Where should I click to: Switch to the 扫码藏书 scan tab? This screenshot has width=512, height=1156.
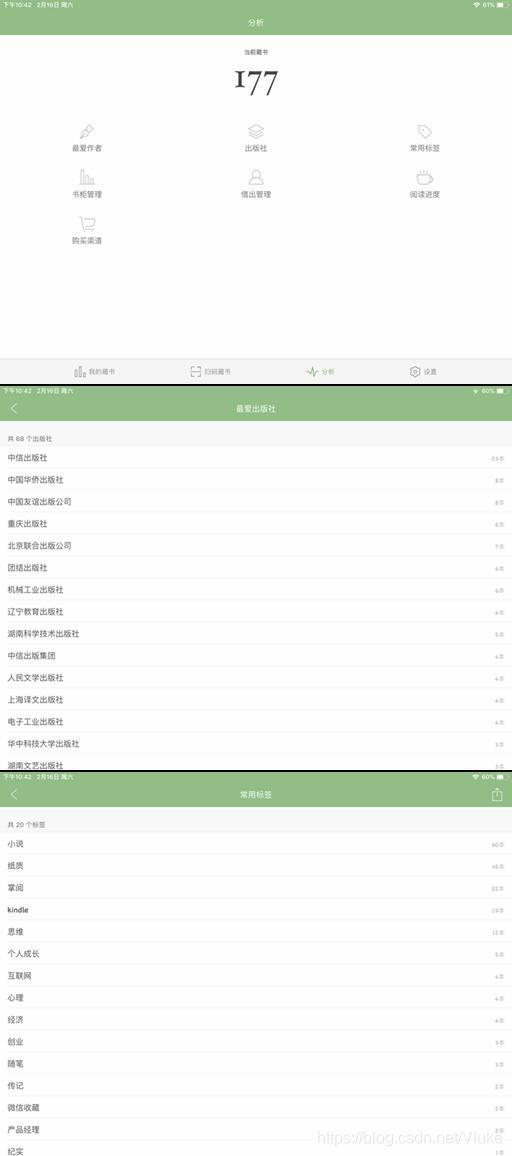pos(210,372)
